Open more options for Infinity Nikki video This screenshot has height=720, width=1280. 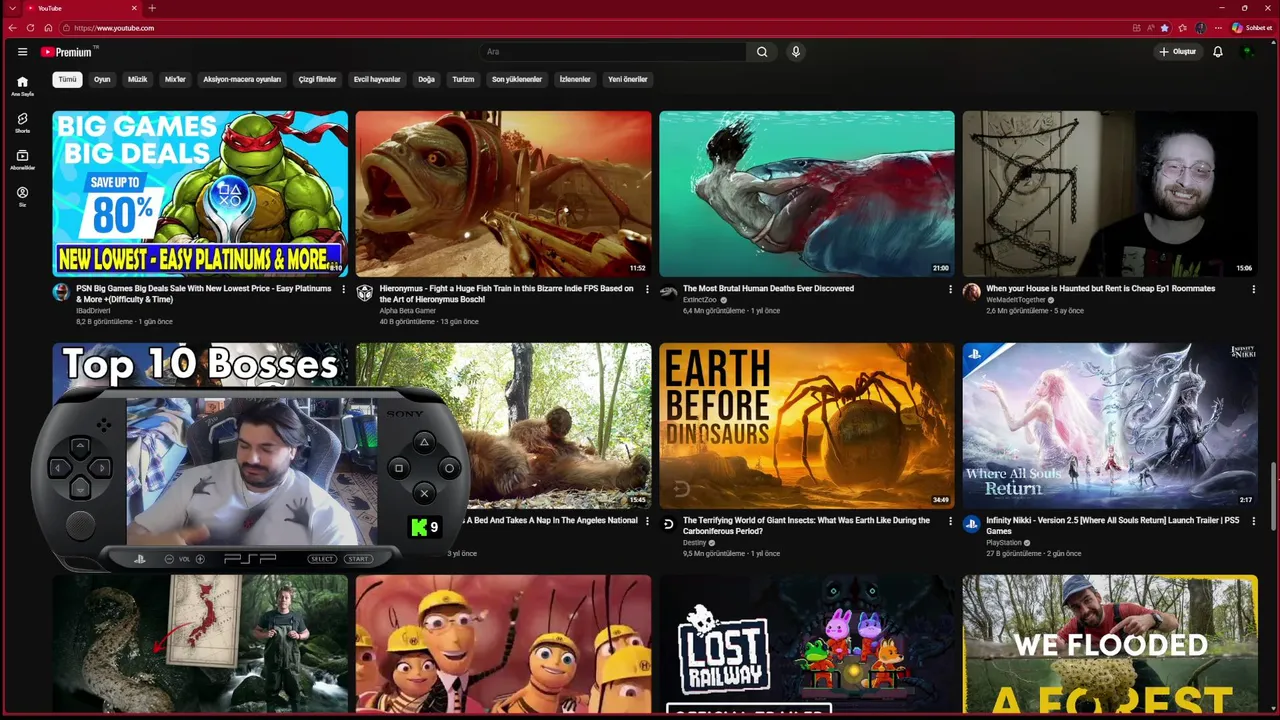click(1253, 521)
